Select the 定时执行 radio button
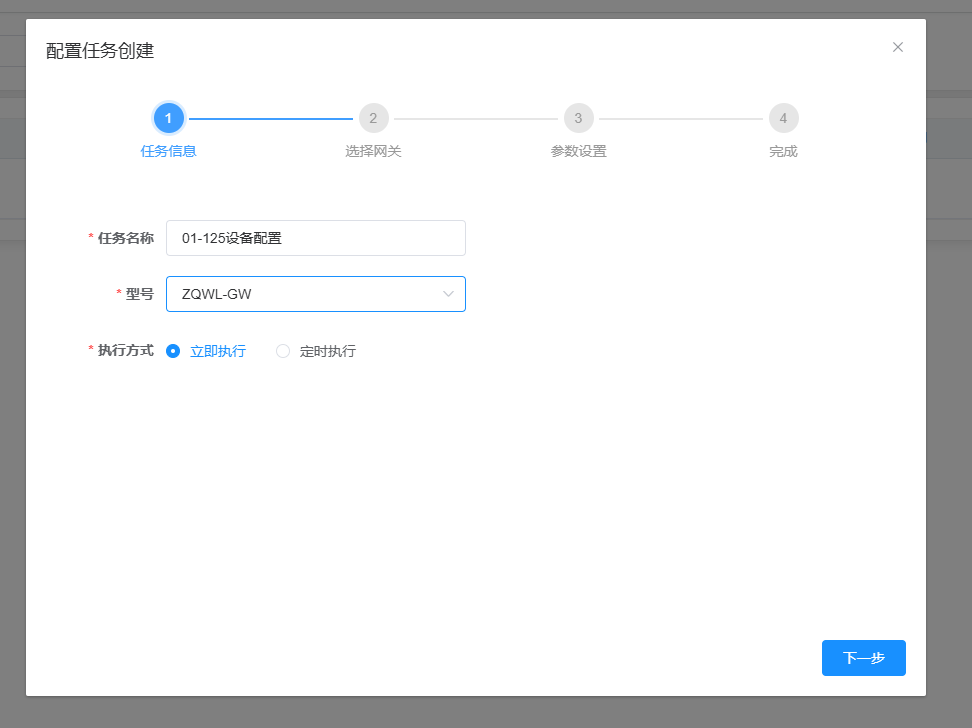Image resolution: width=972 pixels, height=728 pixels. 283,352
